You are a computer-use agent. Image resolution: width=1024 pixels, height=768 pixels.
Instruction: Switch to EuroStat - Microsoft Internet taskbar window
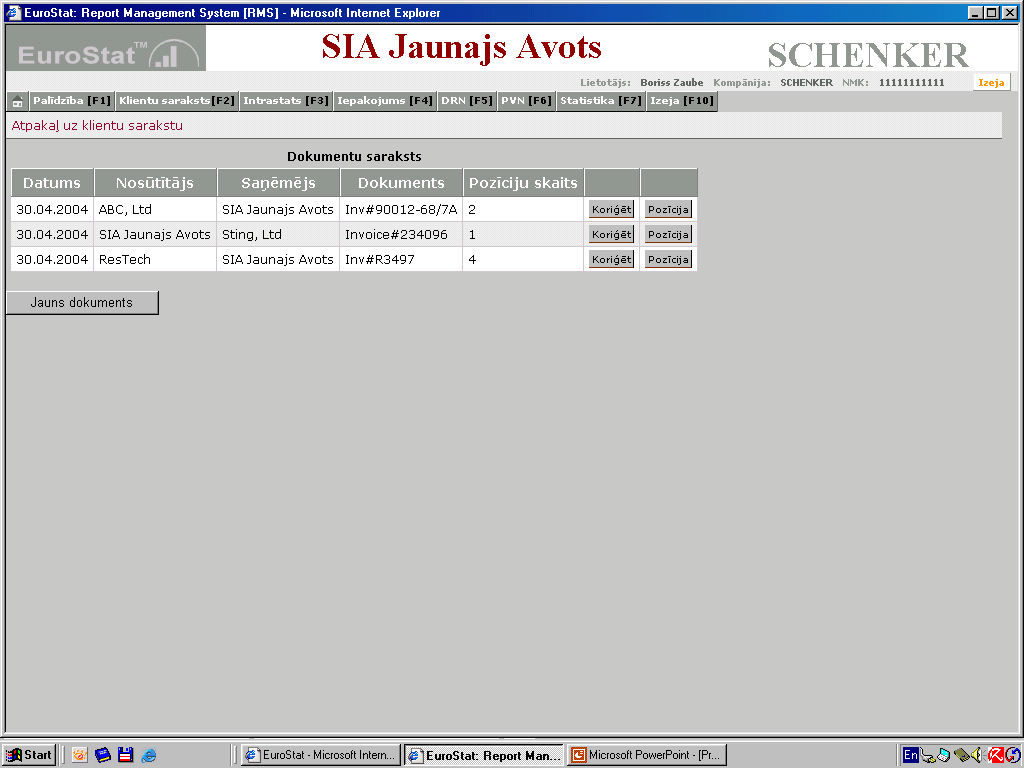click(321, 755)
